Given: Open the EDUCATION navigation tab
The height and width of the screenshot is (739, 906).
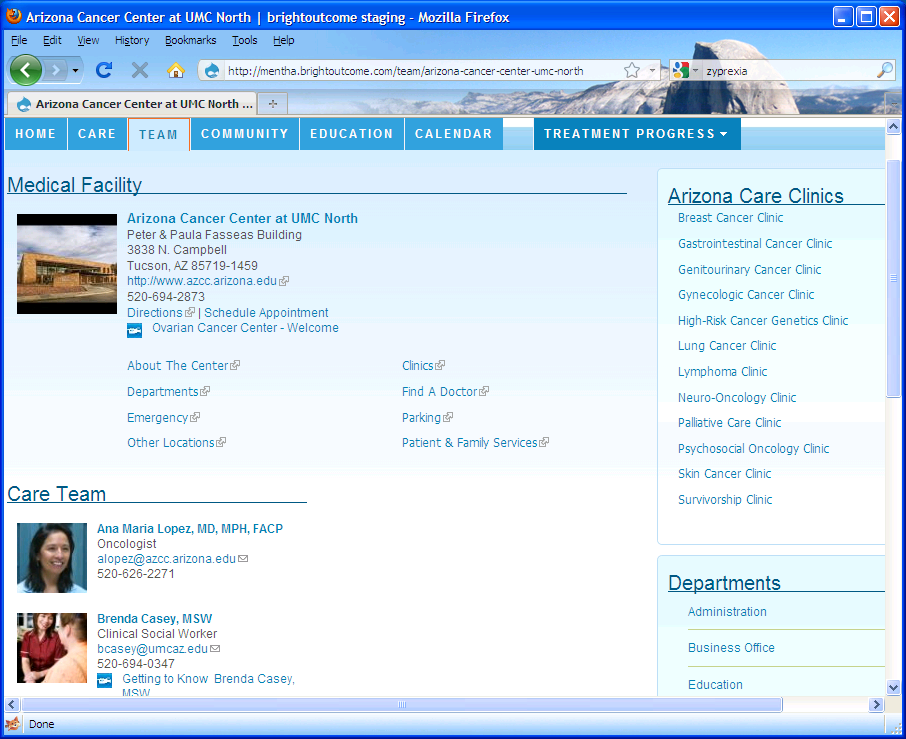Looking at the screenshot, I should point(351,134).
